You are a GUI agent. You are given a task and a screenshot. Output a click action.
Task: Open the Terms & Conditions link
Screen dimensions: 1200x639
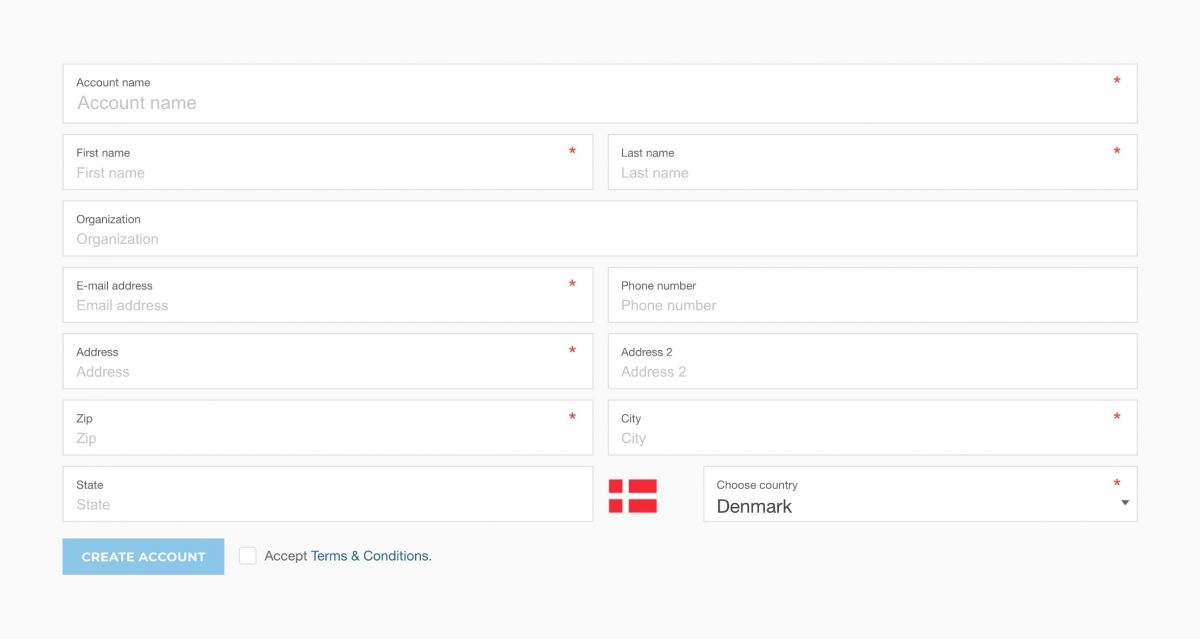pos(368,555)
